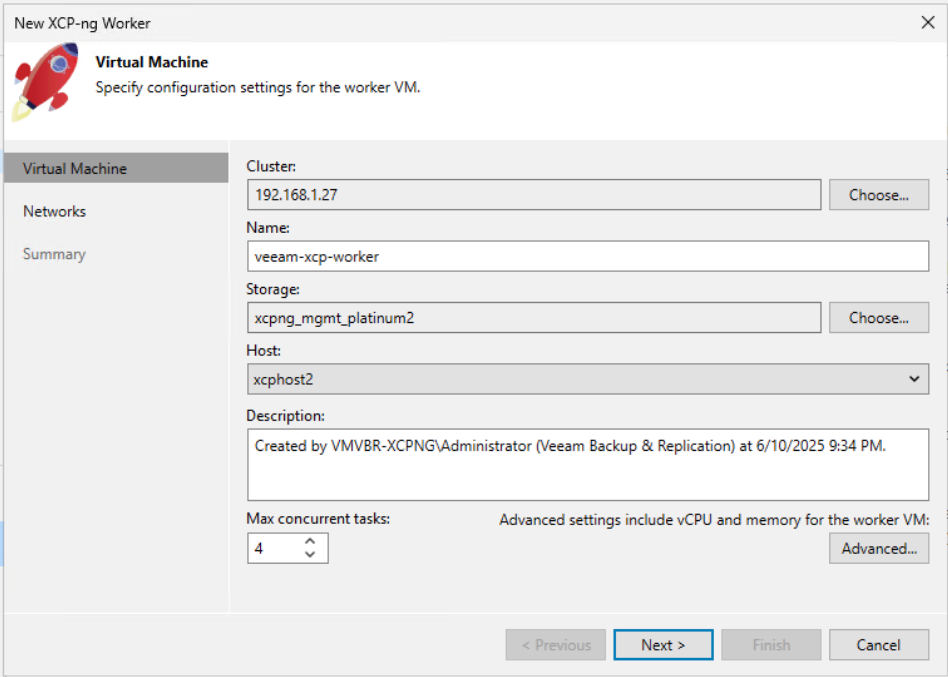Open the Host dropdown showing xcphost2
This screenshot has height=677, width=948.
(x=588, y=380)
